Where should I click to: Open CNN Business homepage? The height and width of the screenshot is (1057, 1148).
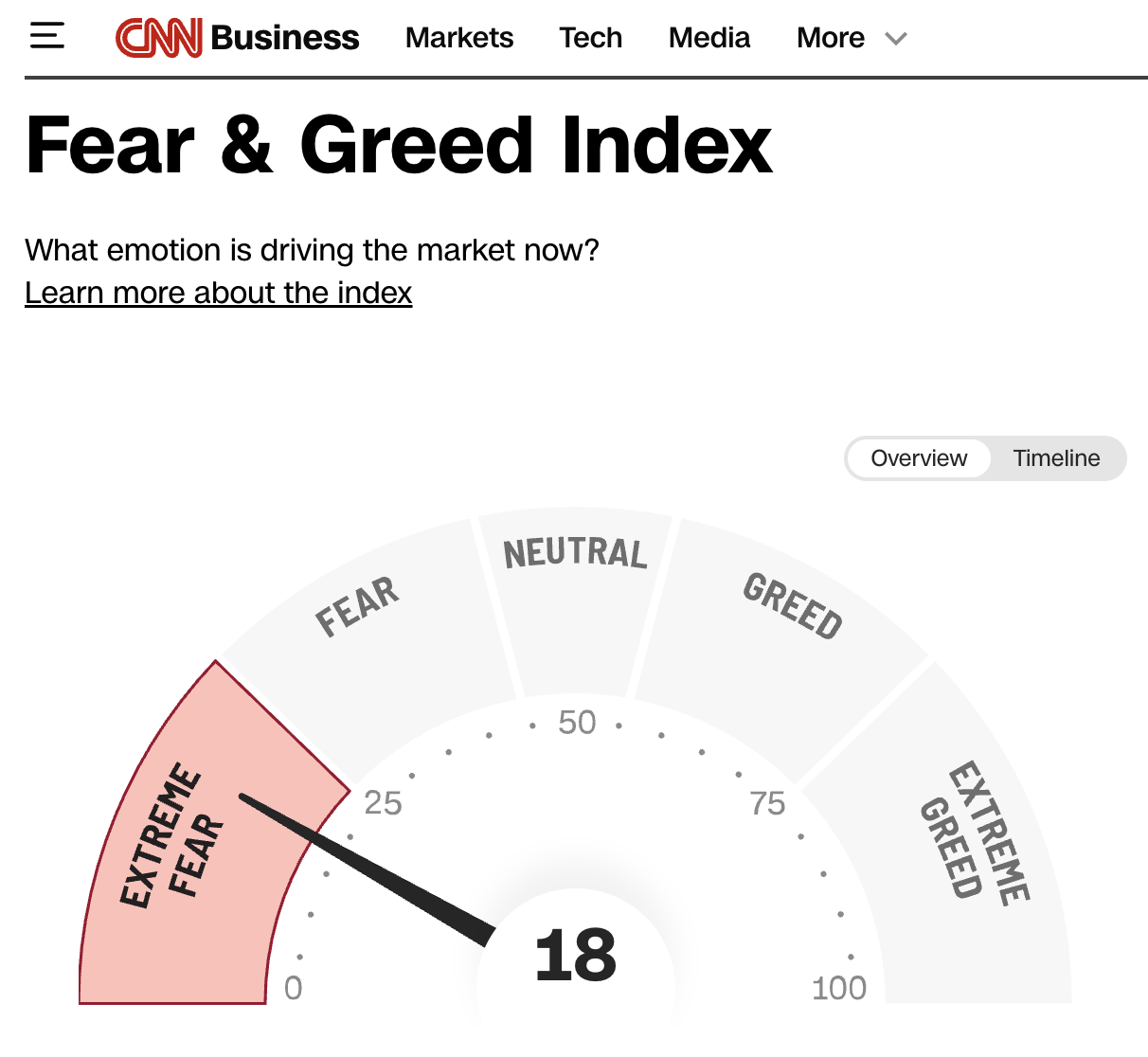coord(237,36)
